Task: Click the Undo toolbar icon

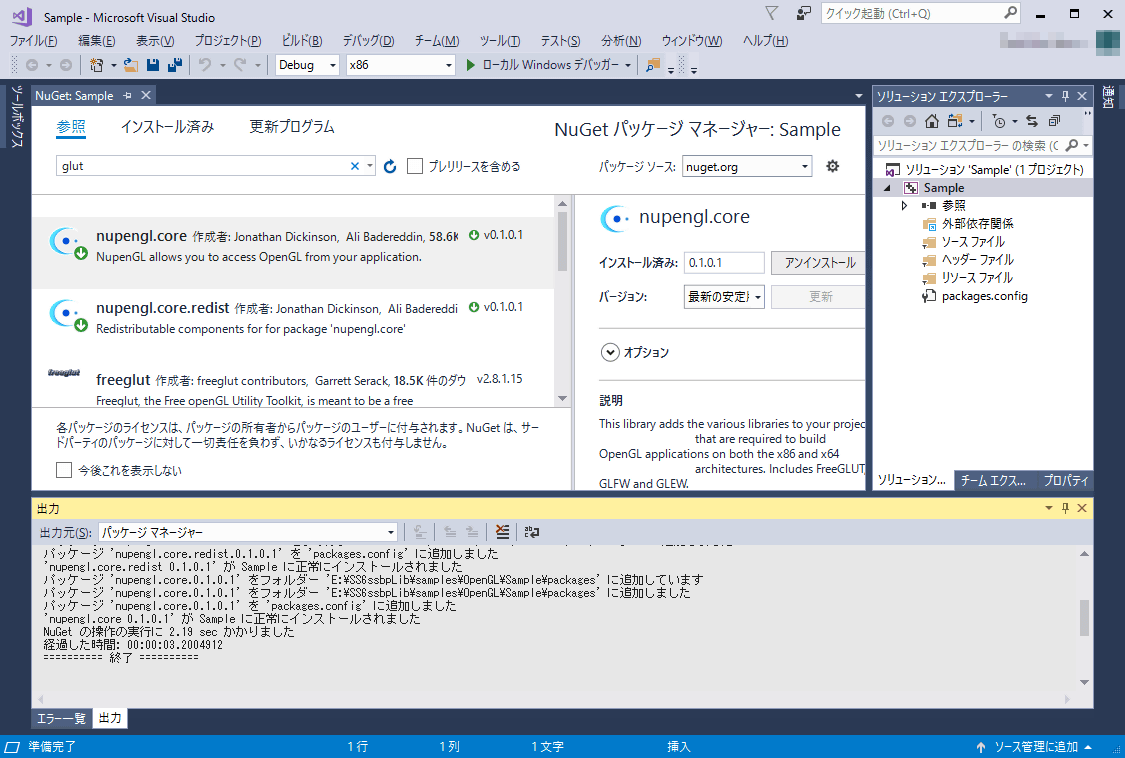Action: (205, 65)
